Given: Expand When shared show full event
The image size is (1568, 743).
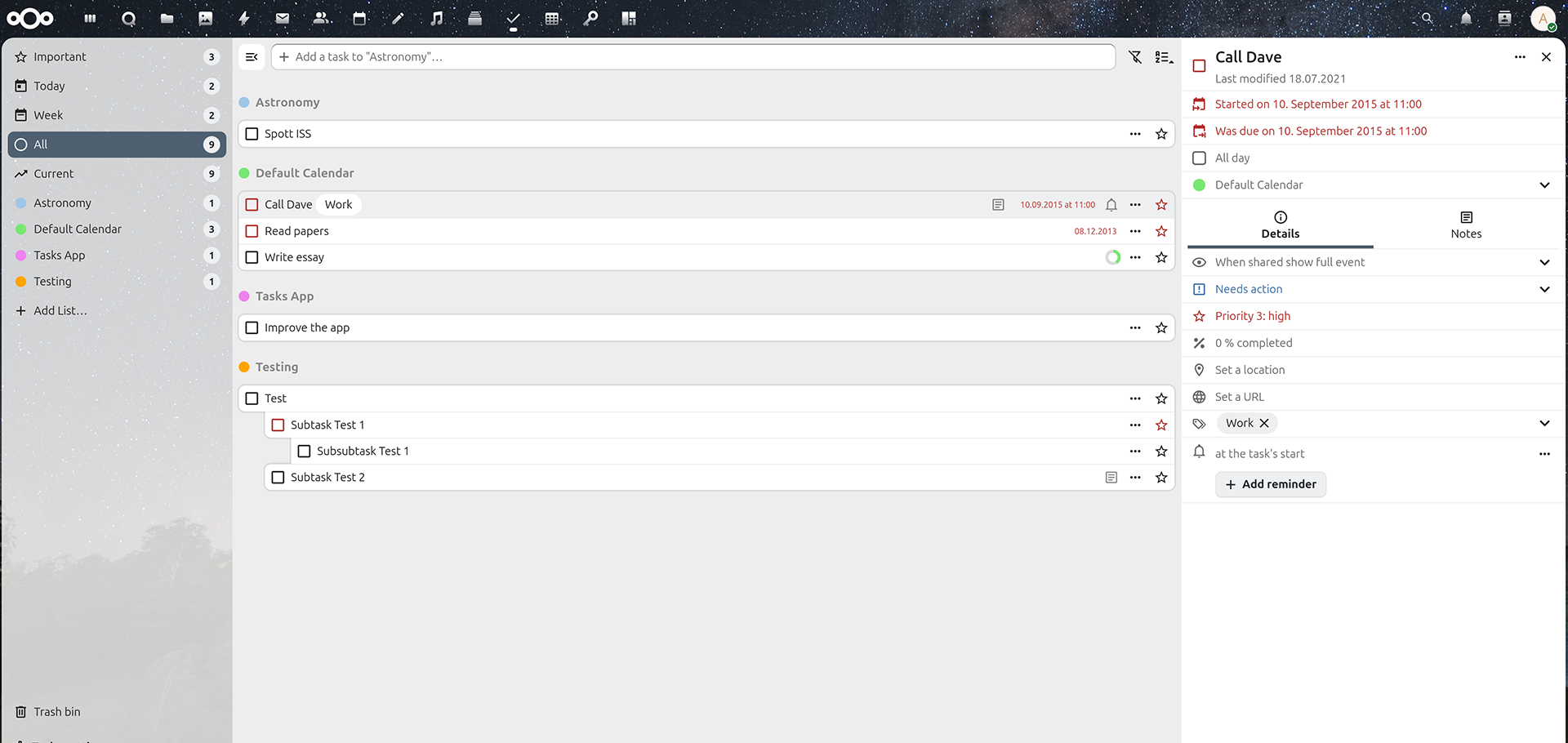Looking at the screenshot, I should coord(1544,262).
